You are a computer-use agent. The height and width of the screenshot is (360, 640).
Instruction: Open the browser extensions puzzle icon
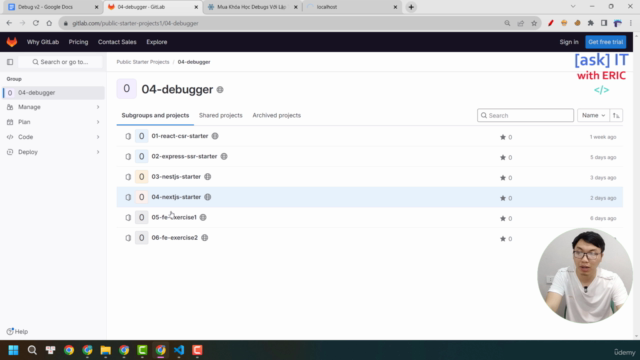(x=591, y=23)
